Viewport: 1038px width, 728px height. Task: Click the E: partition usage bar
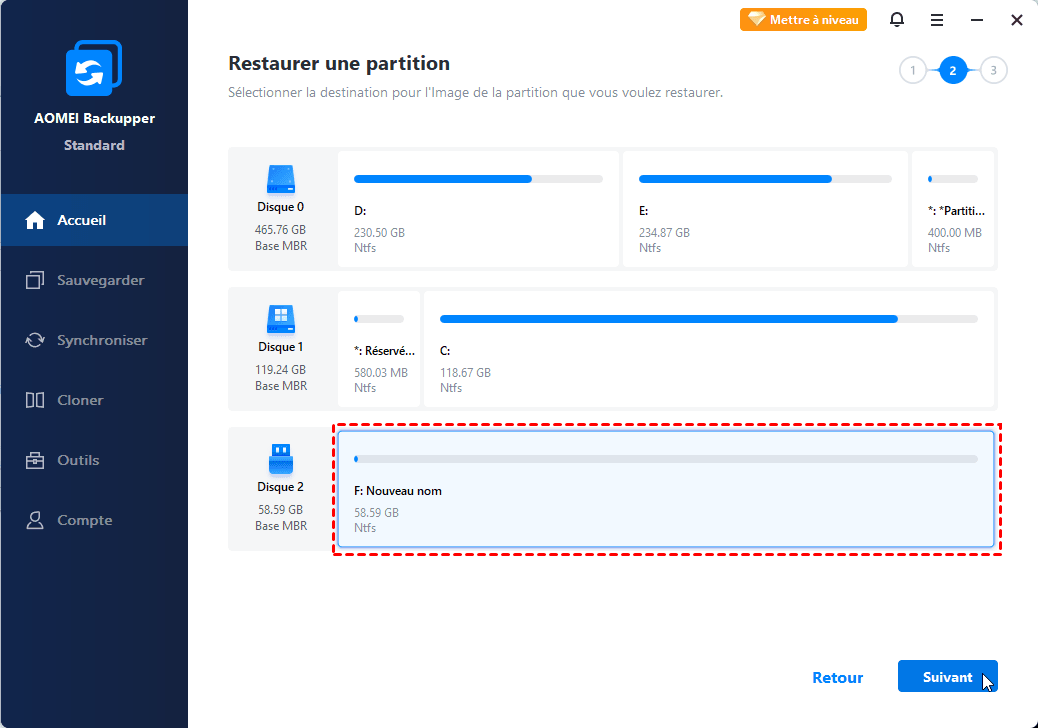pyautogui.click(x=765, y=179)
